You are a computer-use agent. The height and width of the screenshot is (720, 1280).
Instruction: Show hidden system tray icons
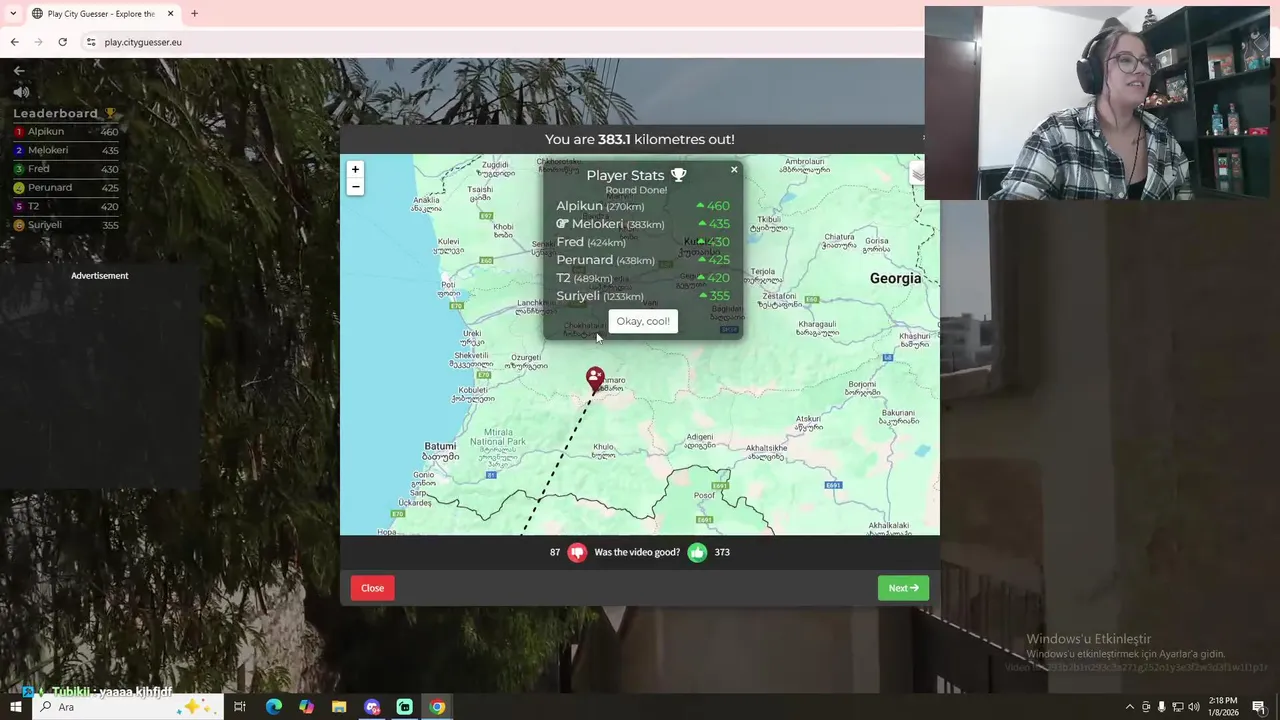coord(1130,707)
